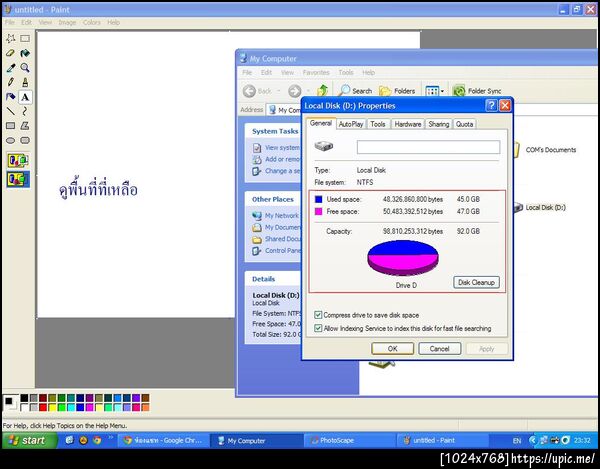Click Cancel in Local Disk Properties

click(440, 348)
